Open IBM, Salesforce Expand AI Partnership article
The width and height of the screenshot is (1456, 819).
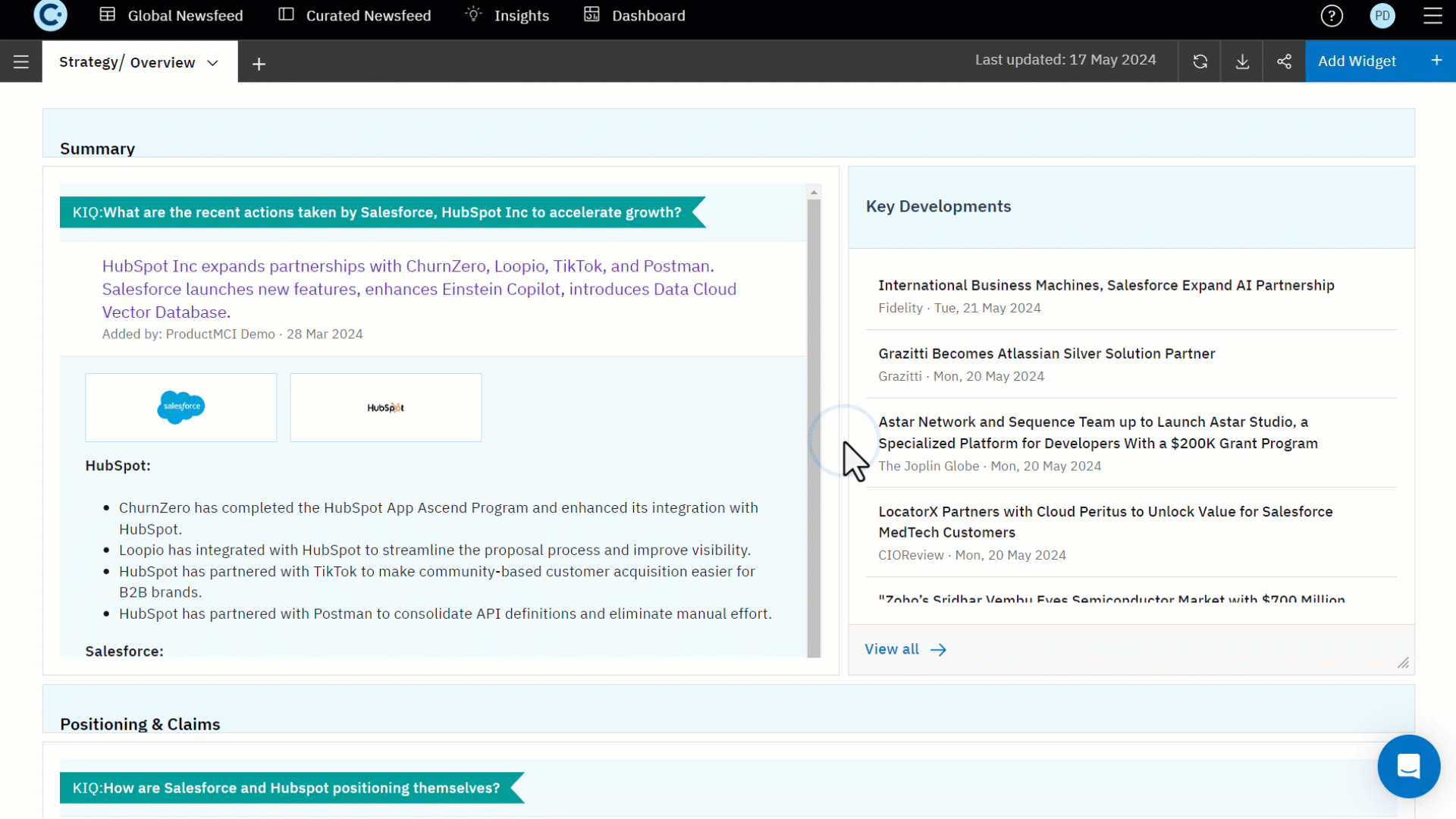point(1106,286)
